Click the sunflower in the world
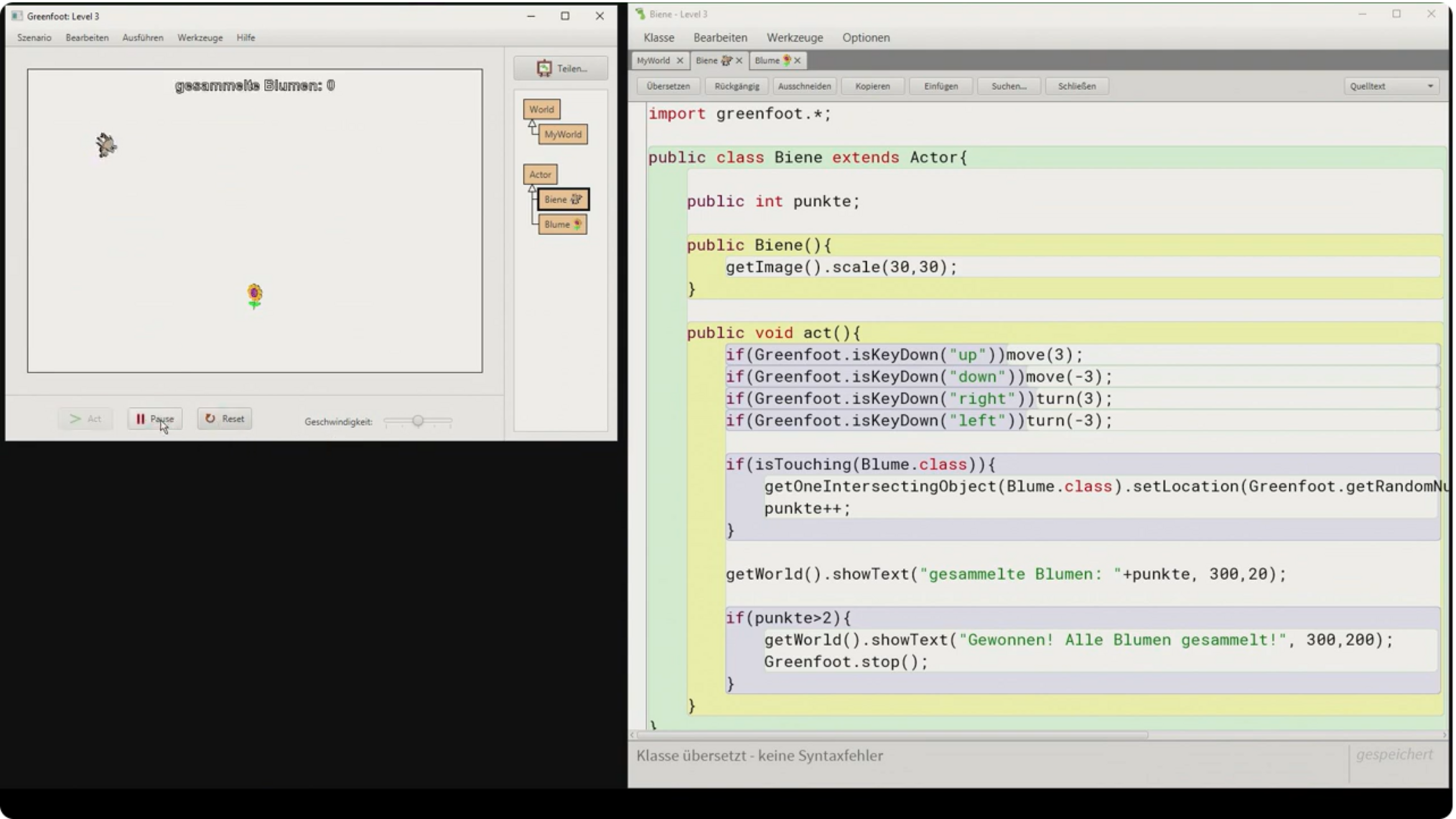Image resolution: width=1456 pixels, height=819 pixels. coord(254,295)
